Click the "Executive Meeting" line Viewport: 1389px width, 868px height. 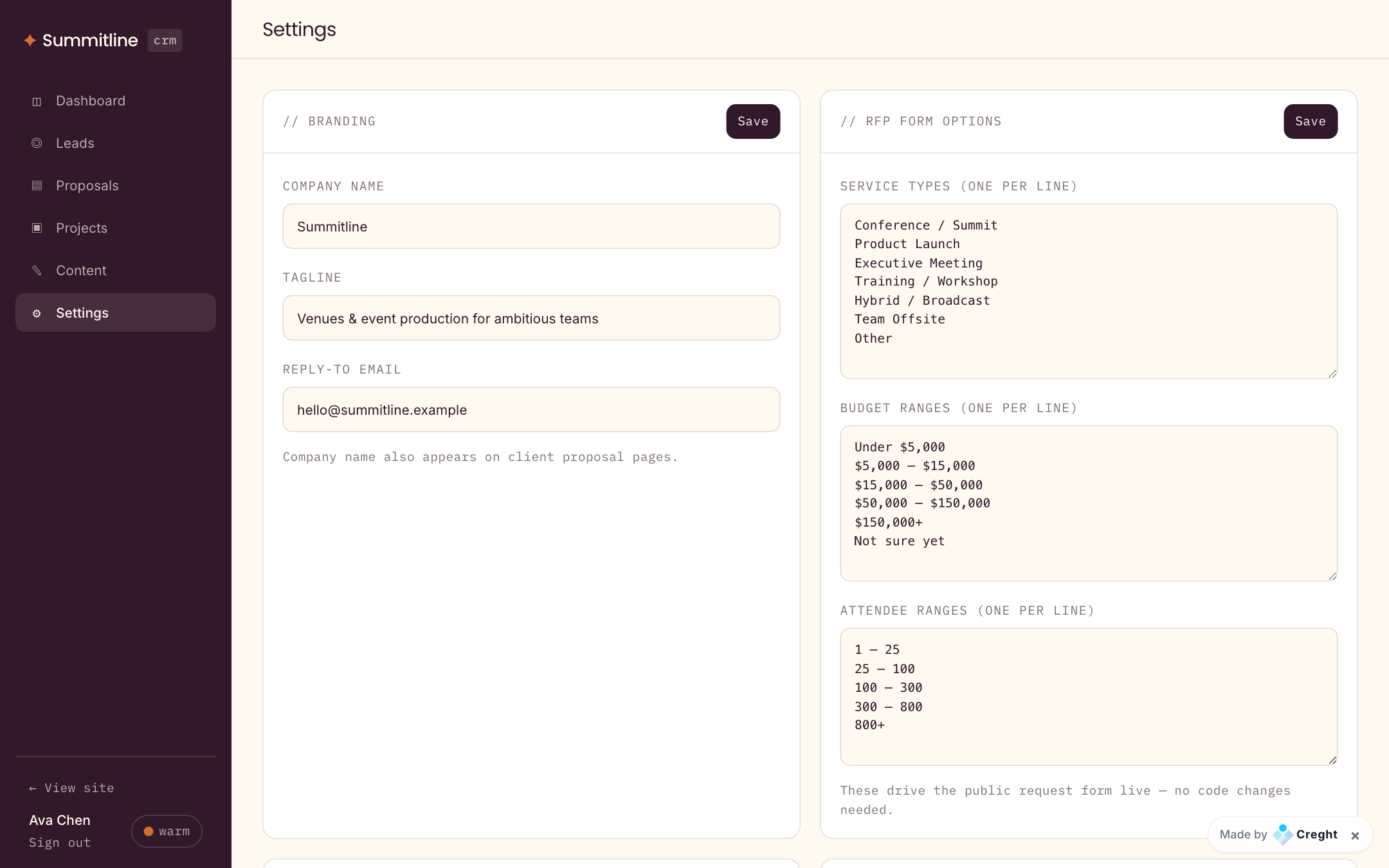[x=918, y=263]
